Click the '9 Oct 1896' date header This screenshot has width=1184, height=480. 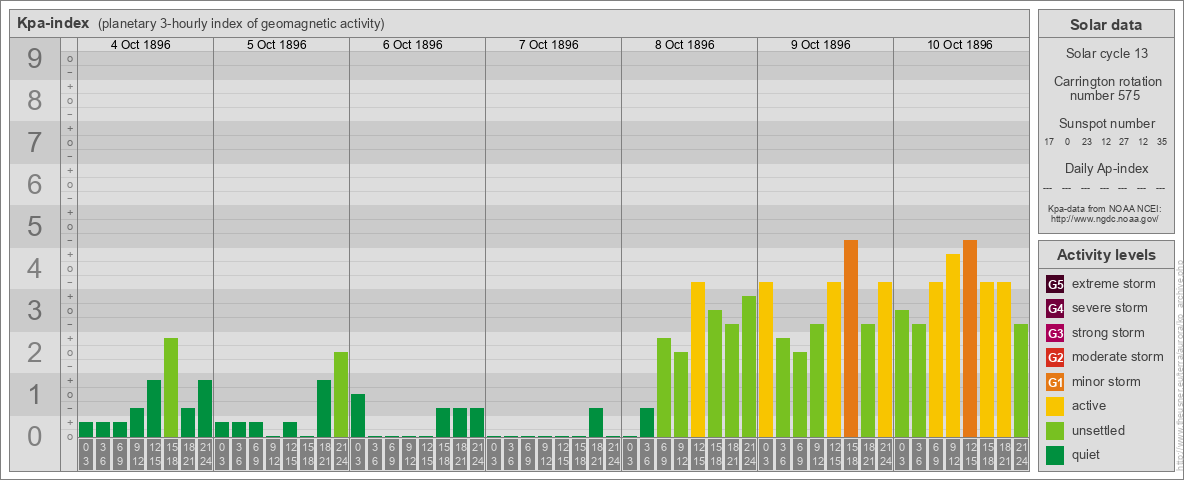[820, 45]
